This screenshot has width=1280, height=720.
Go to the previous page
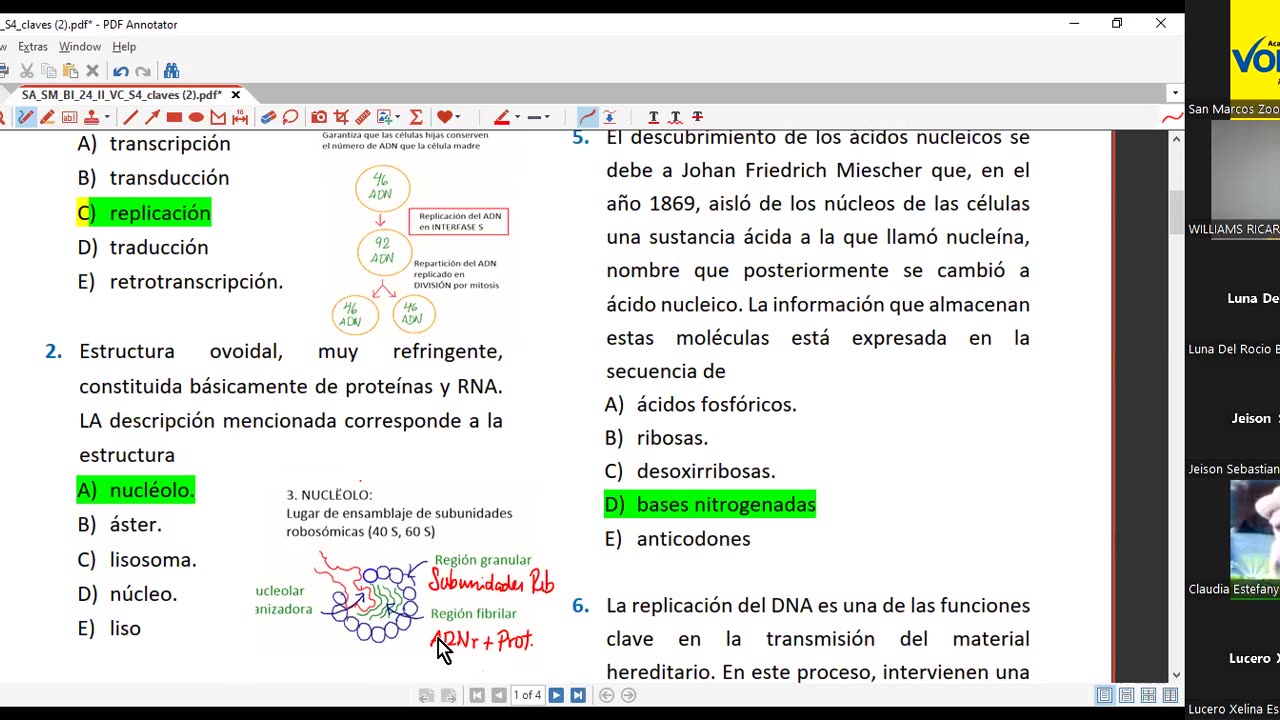coord(498,695)
